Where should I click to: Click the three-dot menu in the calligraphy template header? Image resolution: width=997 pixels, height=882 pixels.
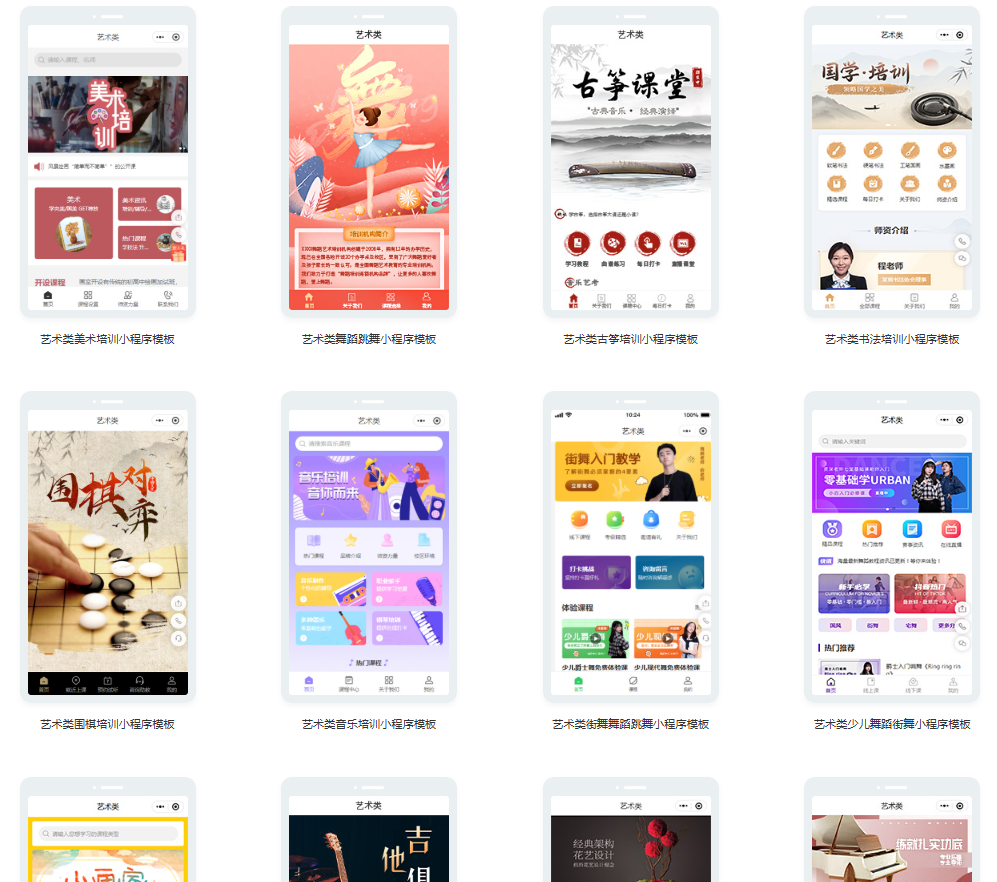coord(944,35)
